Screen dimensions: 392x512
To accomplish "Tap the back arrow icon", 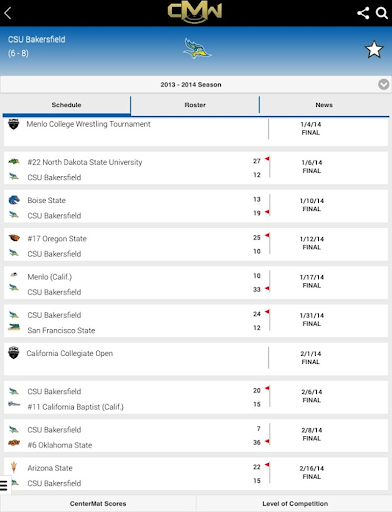I will pos(8,13).
